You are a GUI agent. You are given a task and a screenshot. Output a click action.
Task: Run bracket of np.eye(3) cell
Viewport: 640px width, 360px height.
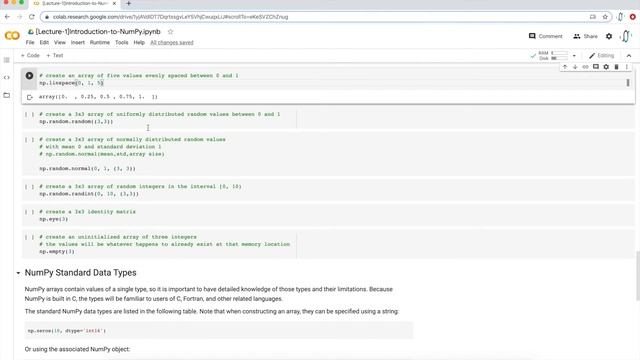click(29, 212)
